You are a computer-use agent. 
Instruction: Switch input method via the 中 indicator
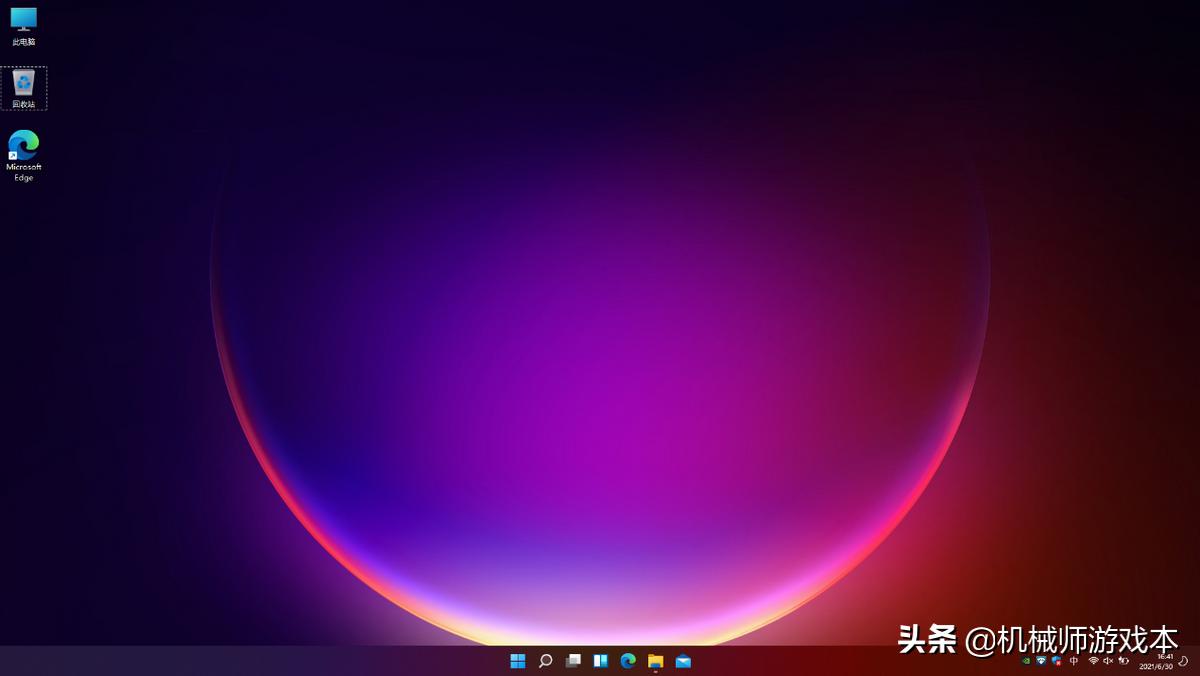coord(1074,661)
